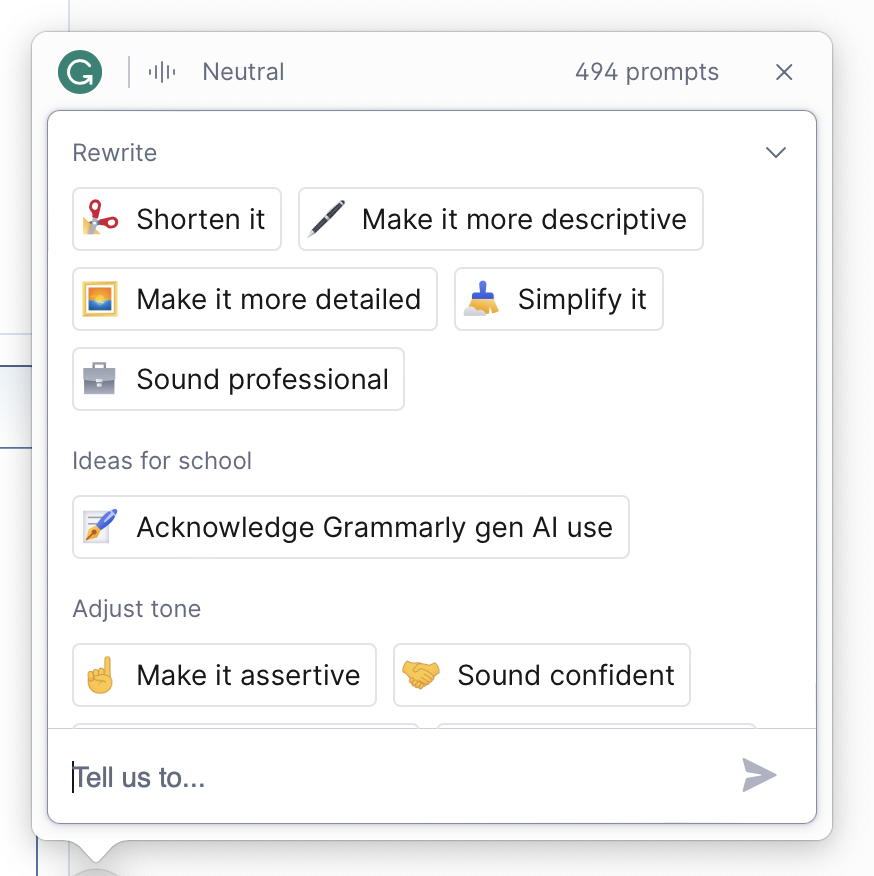This screenshot has width=874, height=876.
Task: Select Acknowledge Grammarly gen AI use
Action: click(351, 527)
